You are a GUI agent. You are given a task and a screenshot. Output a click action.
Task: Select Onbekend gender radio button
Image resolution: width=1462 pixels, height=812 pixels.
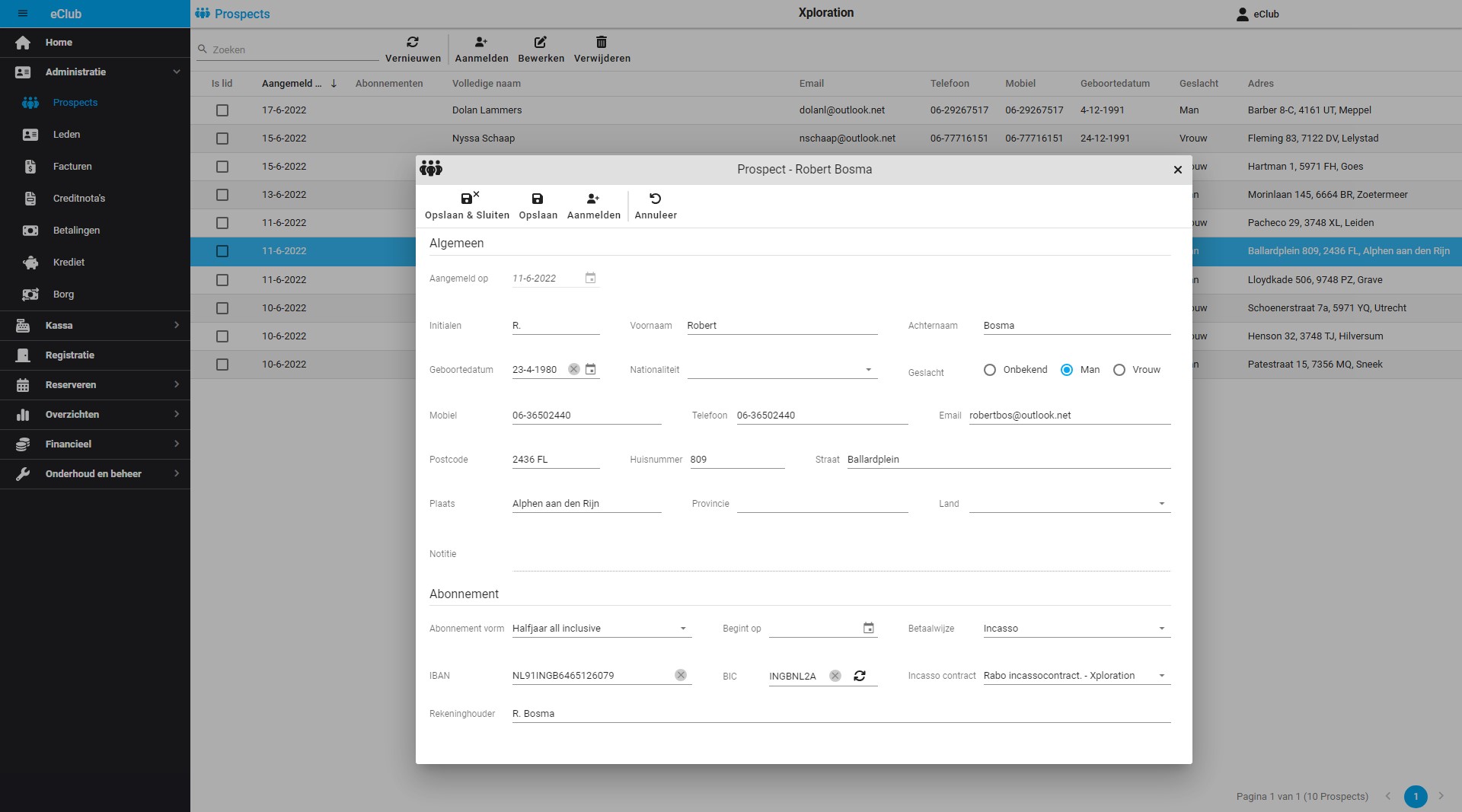tap(990, 370)
